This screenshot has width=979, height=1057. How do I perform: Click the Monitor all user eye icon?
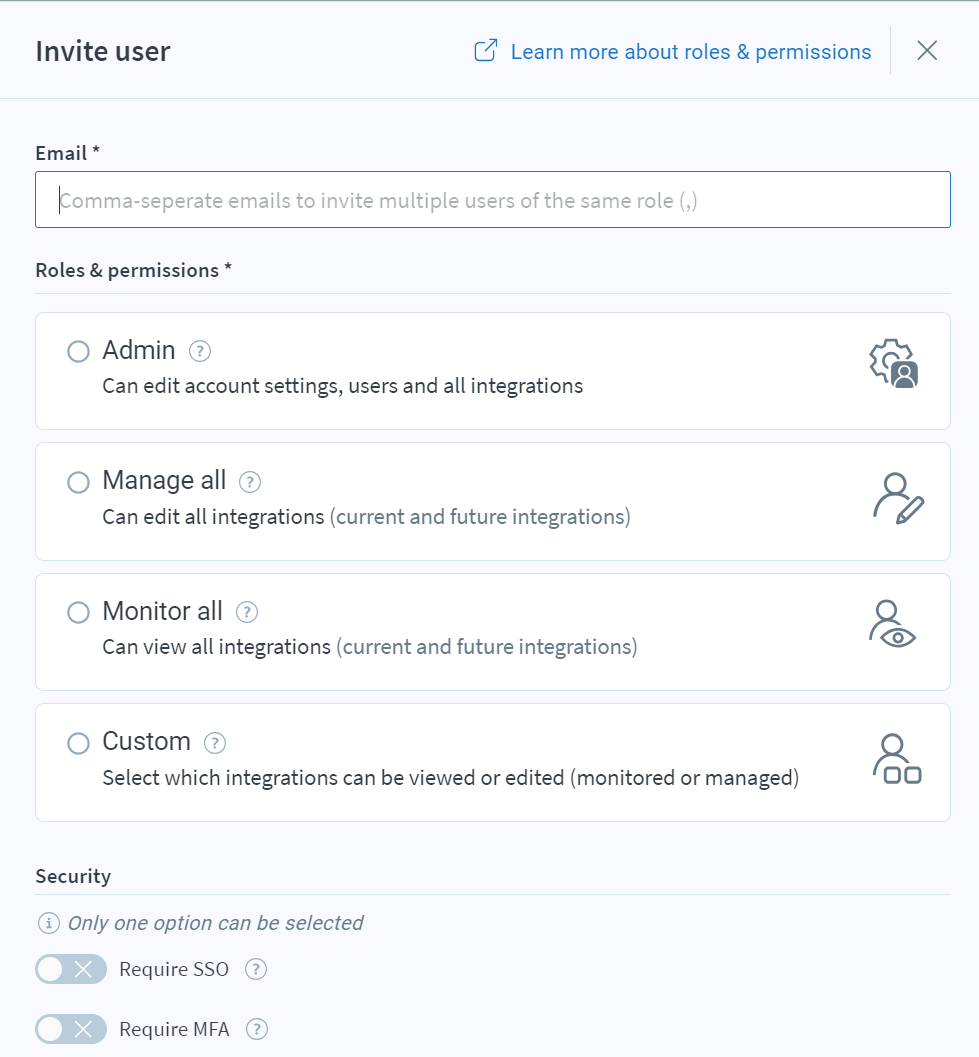[892, 624]
